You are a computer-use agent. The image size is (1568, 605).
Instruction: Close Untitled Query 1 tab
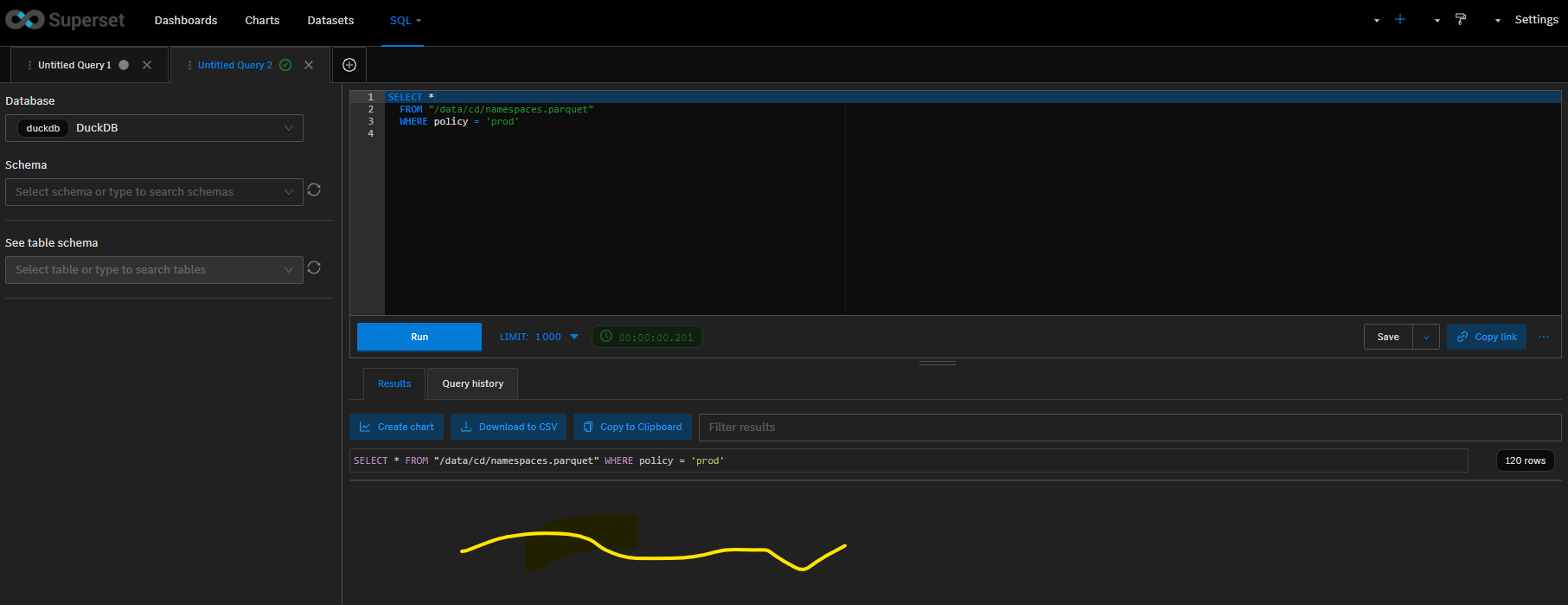147,65
